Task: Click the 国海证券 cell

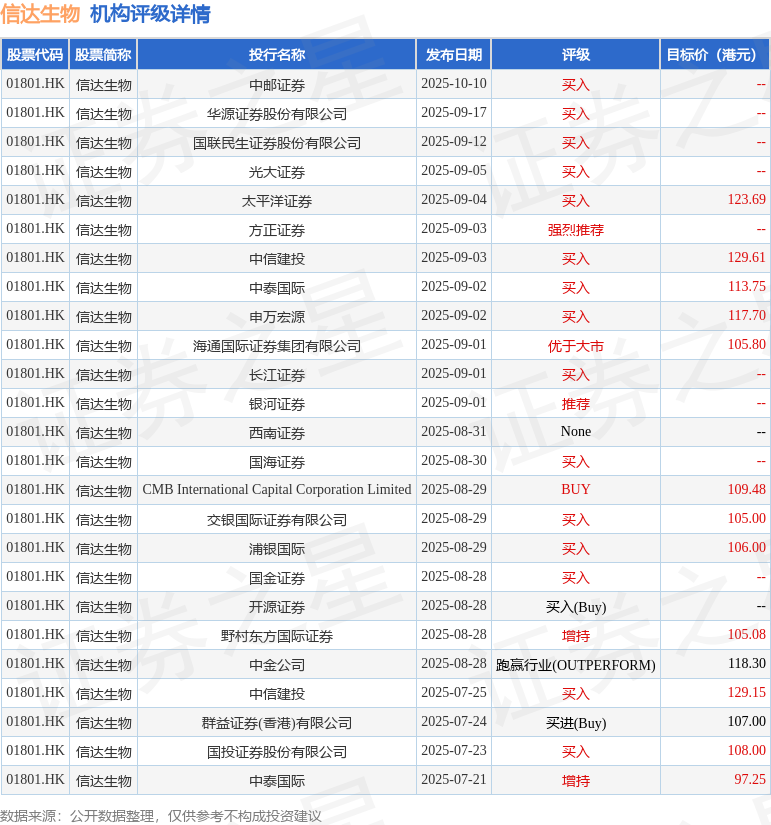Action: point(277,462)
